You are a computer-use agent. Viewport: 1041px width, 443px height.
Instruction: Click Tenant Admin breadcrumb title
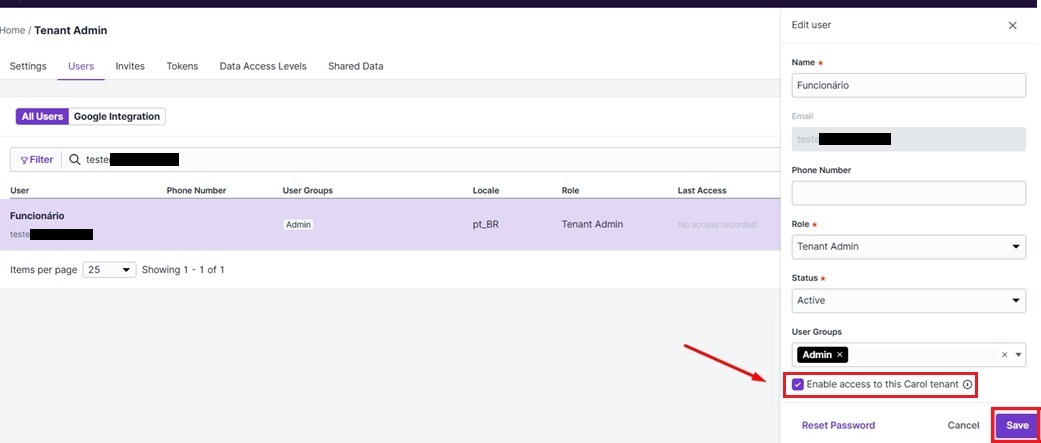[x=70, y=31]
